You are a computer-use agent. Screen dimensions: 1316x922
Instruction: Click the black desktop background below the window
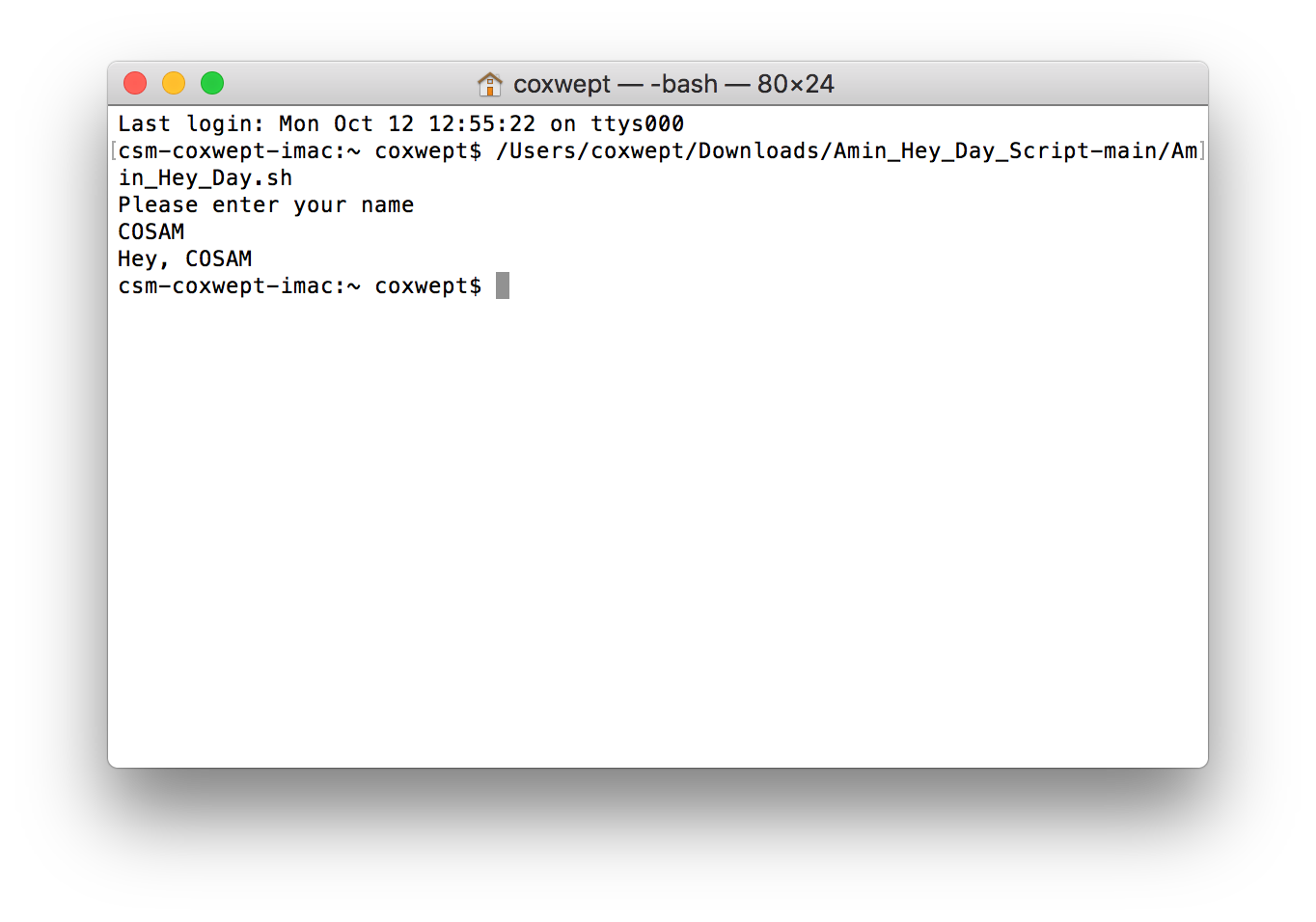[656, 849]
